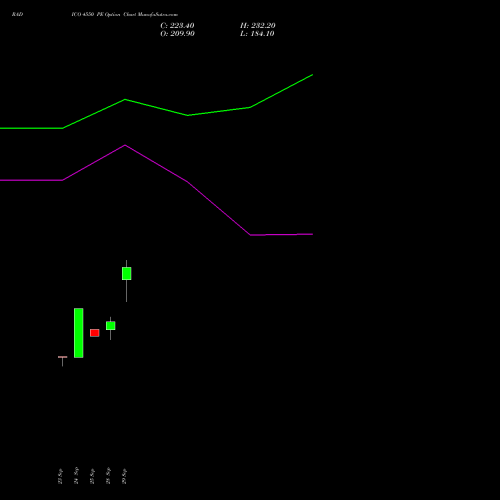Image resolution: width=500 pixels, height=500 pixels.
Task: Click the green candle for 28 Sep
Action: tap(111, 326)
